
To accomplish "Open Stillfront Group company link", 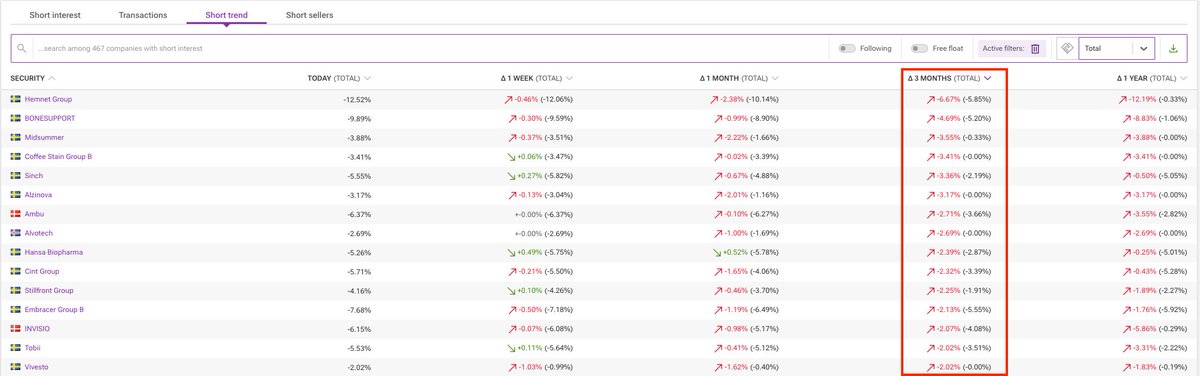I will (x=50, y=291).
